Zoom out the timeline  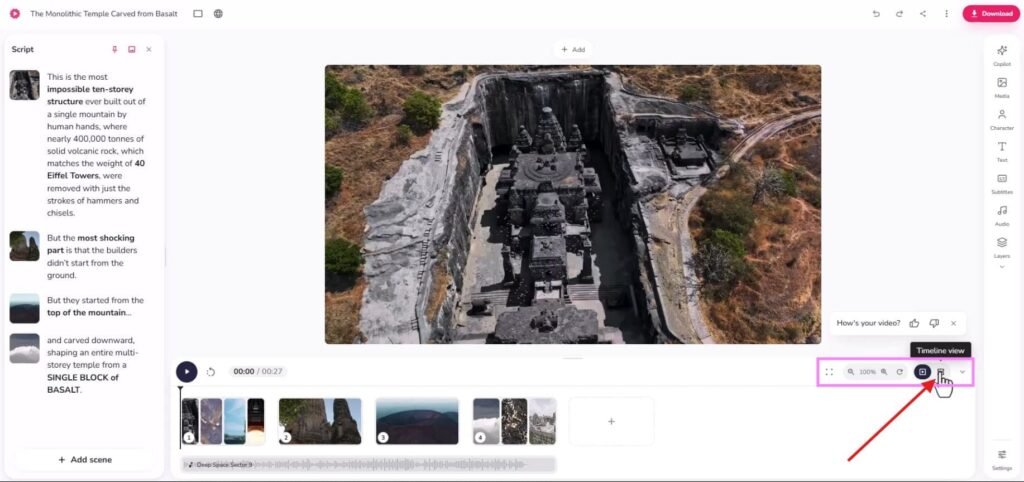tap(851, 372)
